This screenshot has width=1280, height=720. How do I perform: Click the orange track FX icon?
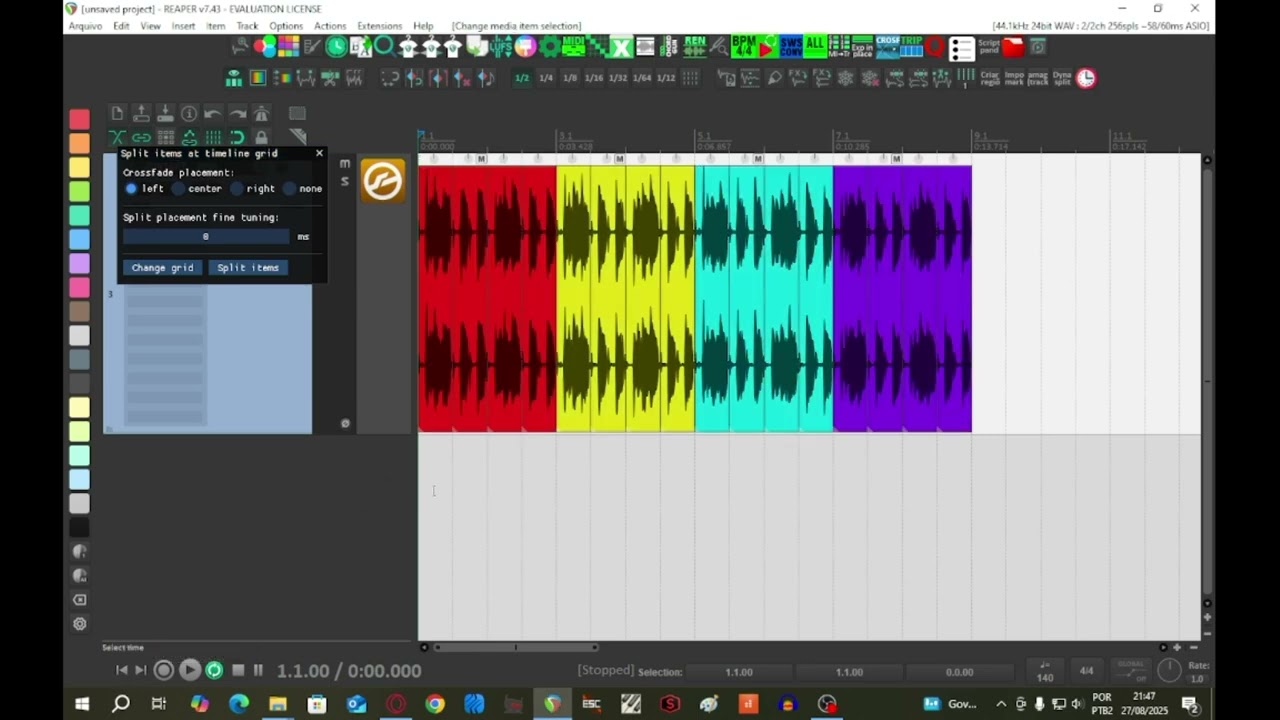pos(382,180)
